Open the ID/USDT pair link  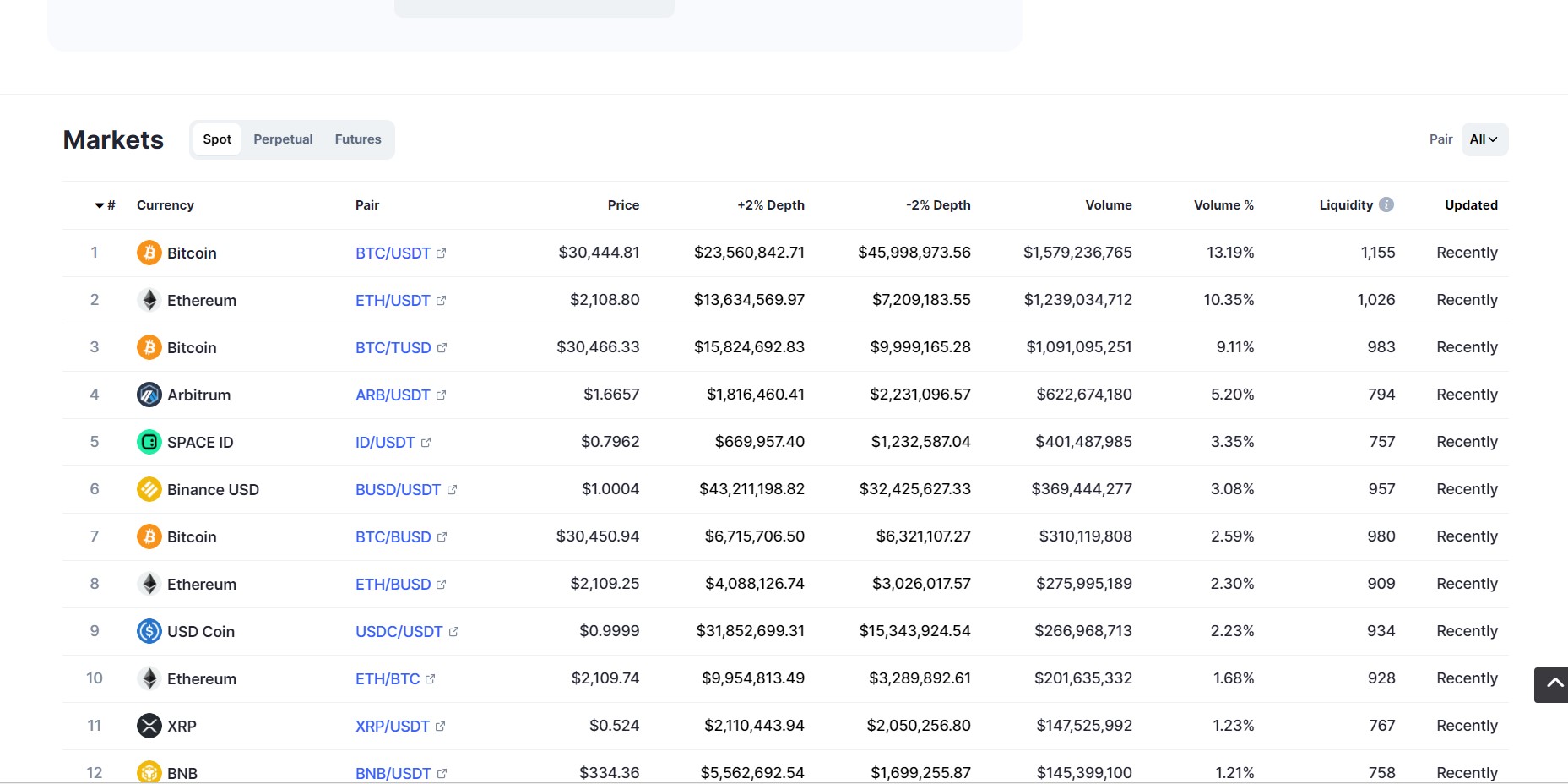(385, 442)
